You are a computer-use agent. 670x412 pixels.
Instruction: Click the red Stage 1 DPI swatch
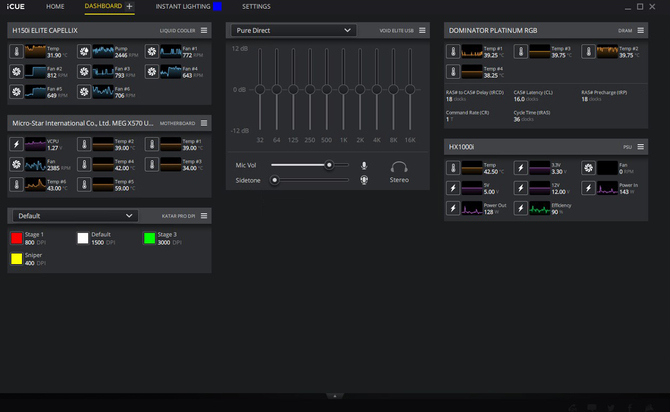17,238
